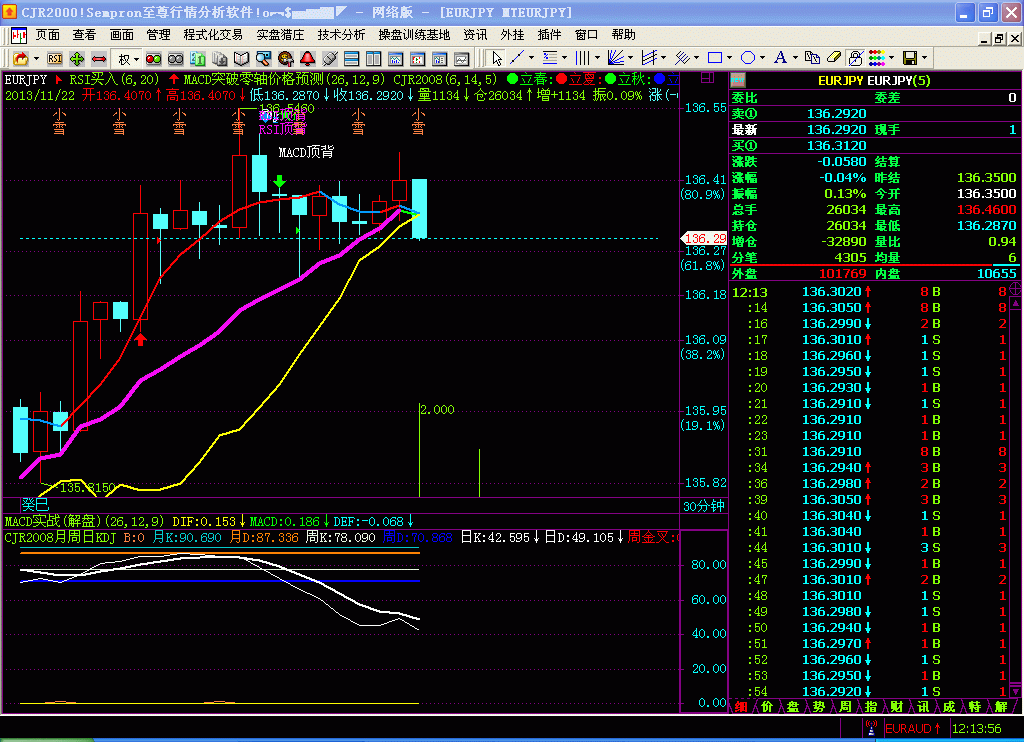Screen dimensions: 1024x742
Task: Expand the save disk icon dropdown arrow
Action: (x=925, y=58)
